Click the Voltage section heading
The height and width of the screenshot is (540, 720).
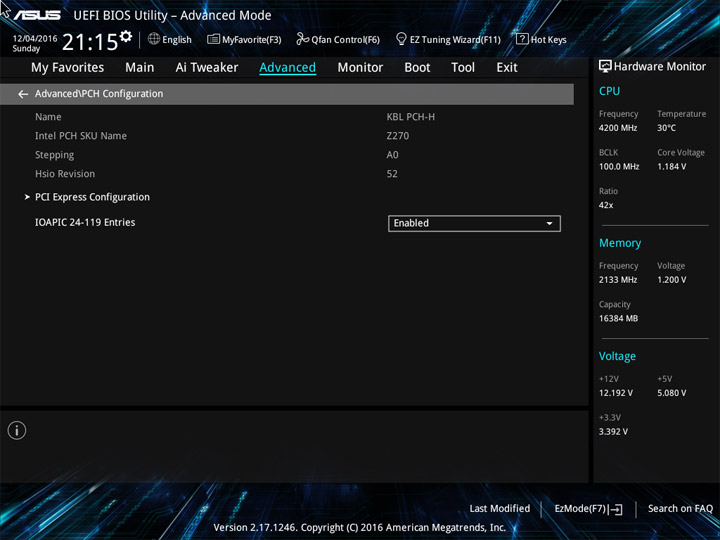tap(617, 356)
